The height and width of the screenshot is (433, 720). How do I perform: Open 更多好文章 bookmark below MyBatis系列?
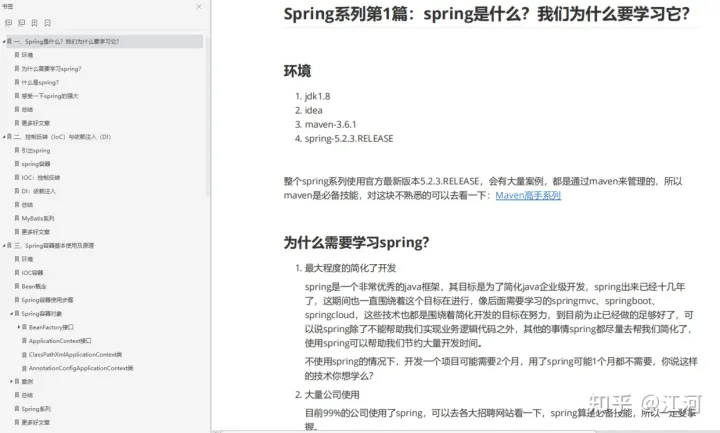[x=35, y=232]
